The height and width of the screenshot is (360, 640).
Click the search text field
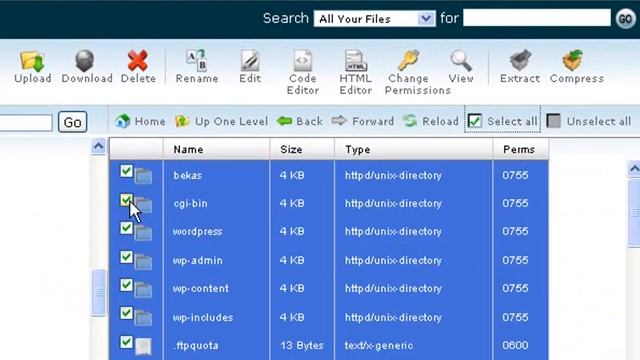[x=537, y=18]
